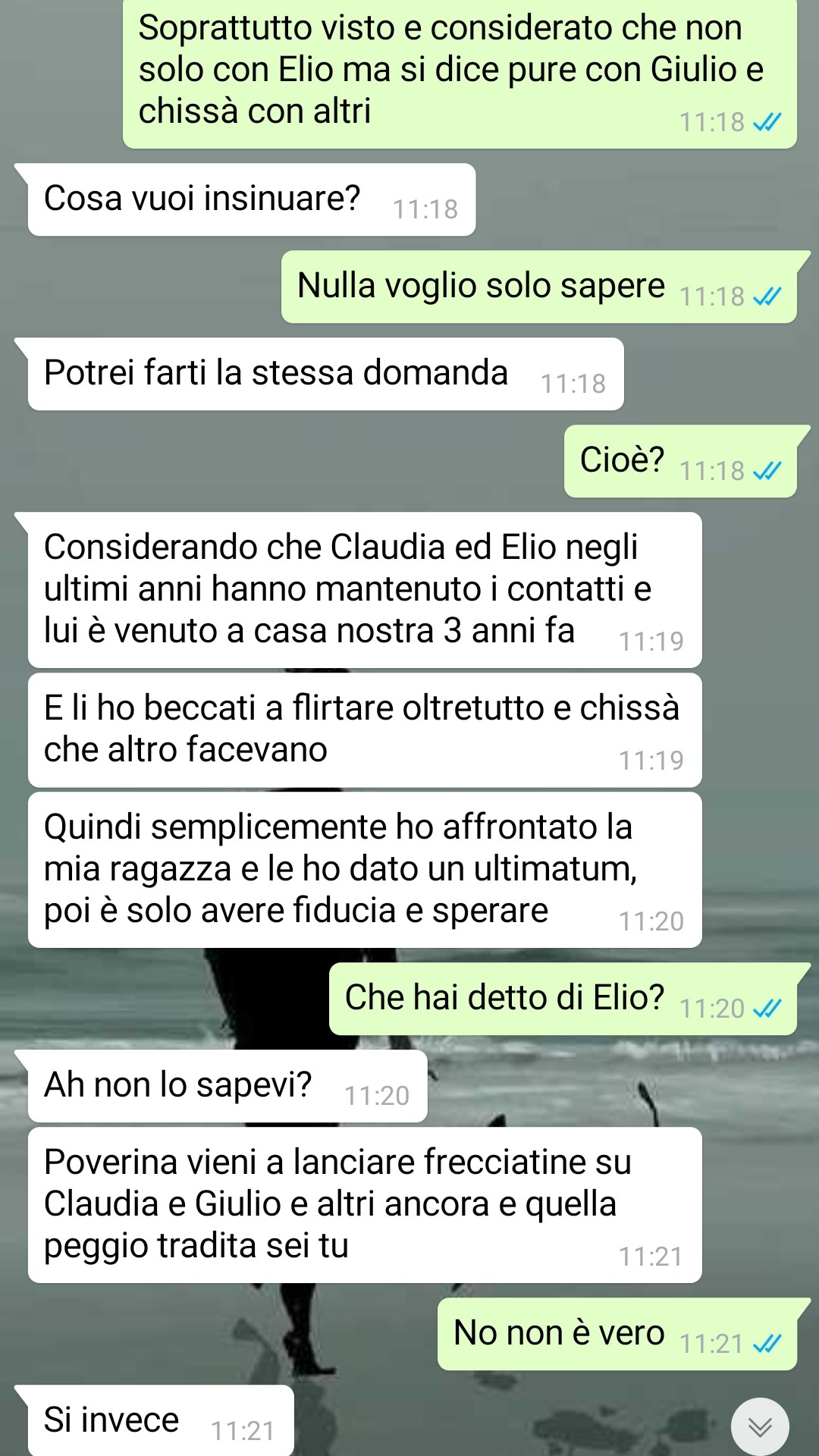Tap read receipt checkmarks on 'Cioè?' message

click(x=767, y=472)
